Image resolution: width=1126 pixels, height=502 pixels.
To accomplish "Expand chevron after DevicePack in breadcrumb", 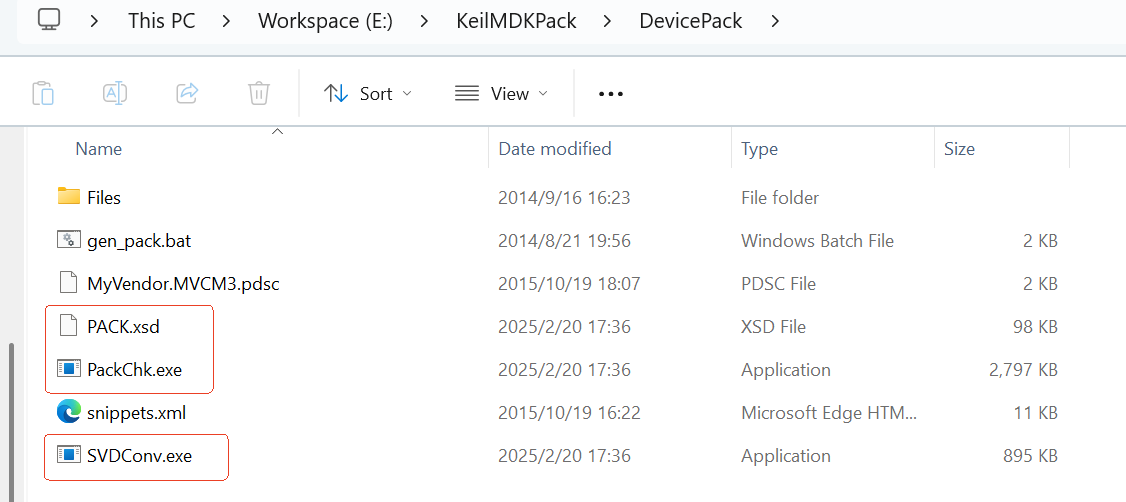I will click(775, 20).
